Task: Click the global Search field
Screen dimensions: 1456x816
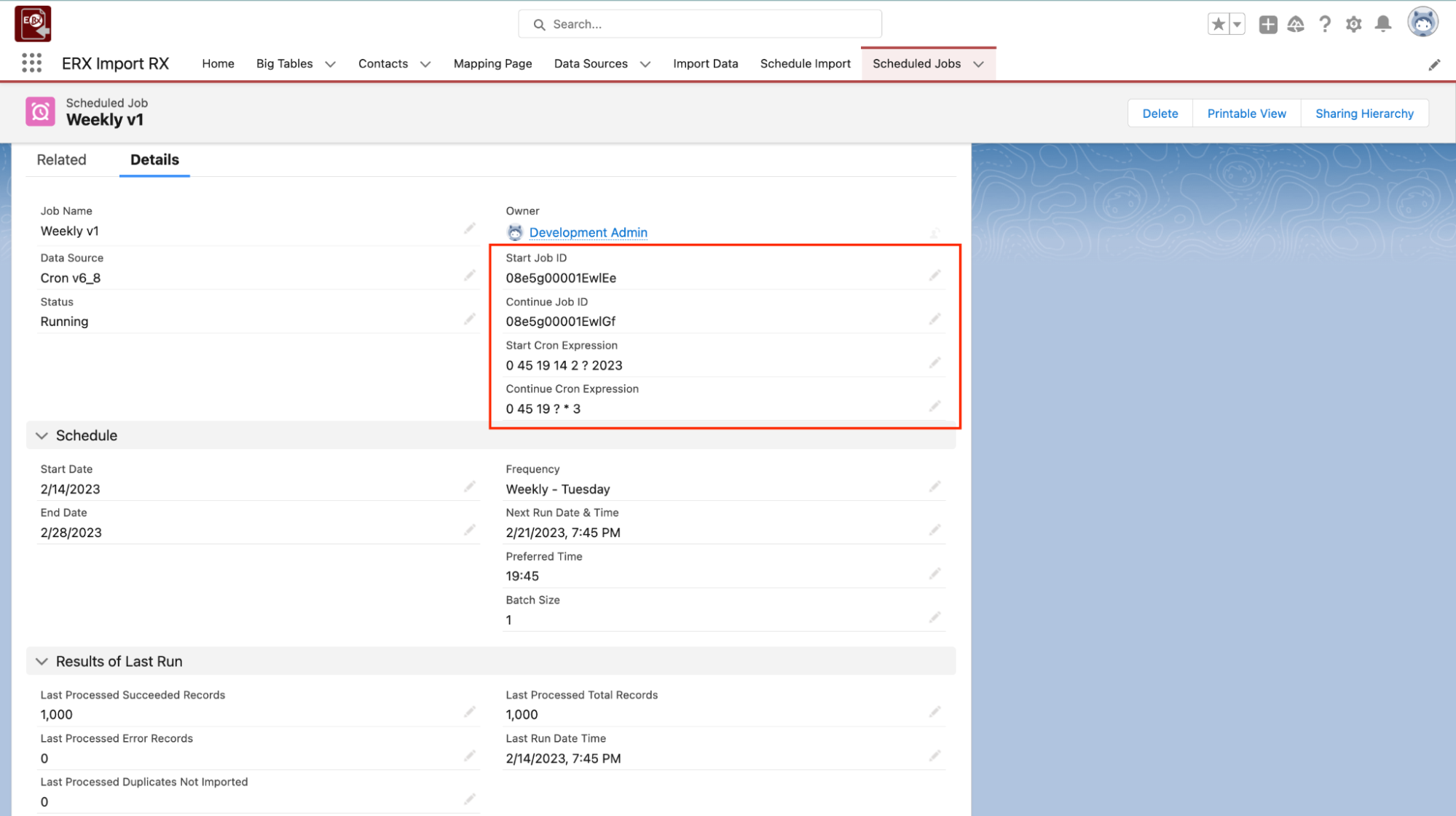Action: tap(699, 24)
